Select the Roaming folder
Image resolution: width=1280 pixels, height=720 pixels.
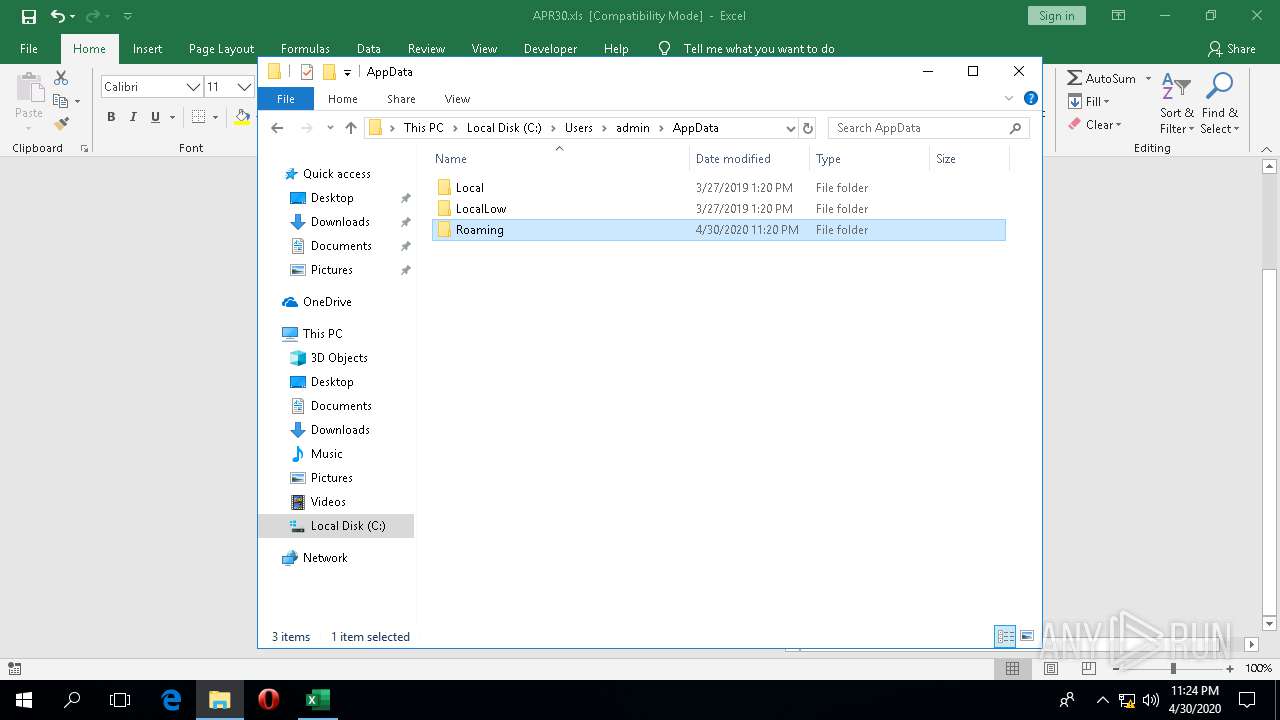(x=718, y=230)
